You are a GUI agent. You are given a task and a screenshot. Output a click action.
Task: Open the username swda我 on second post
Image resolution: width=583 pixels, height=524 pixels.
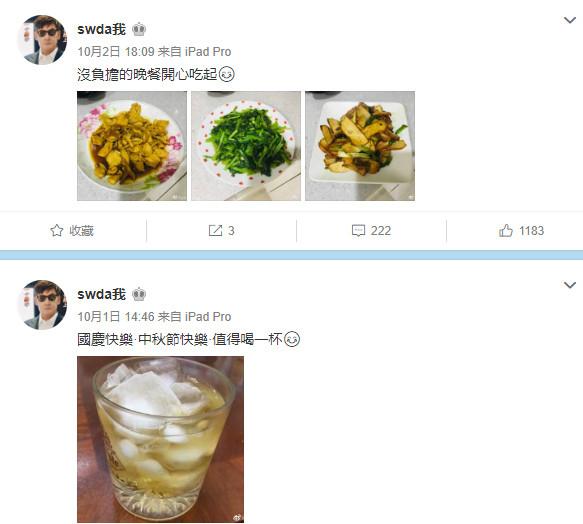(102, 294)
